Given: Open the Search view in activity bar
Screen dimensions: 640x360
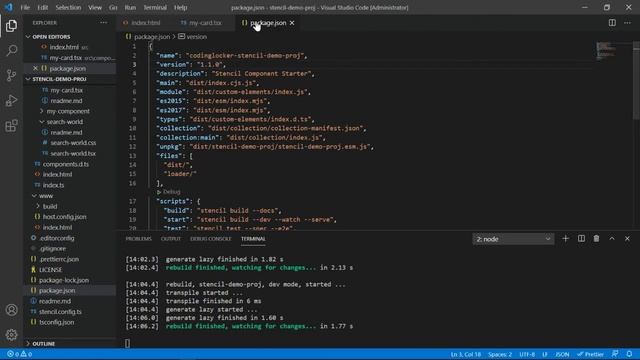Looking at the screenshot, I should (x=11, y=51).
